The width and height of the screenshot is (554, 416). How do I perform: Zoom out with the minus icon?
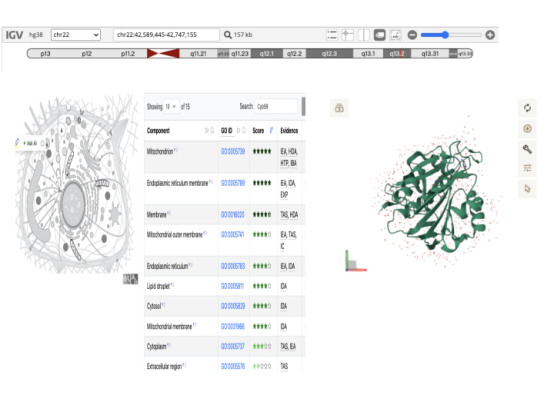click(412, 35)
